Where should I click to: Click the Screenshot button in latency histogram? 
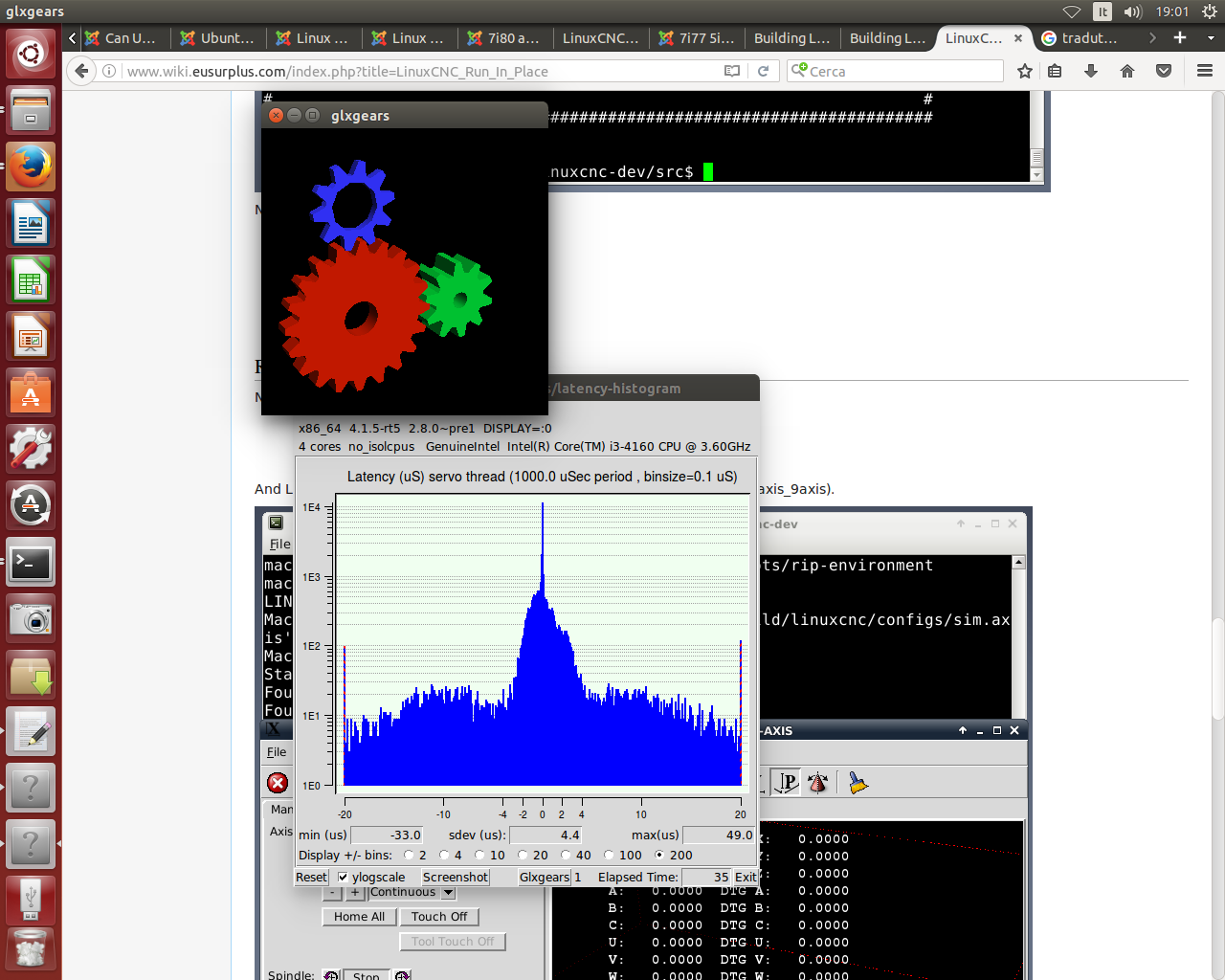[x=456, y=877]
